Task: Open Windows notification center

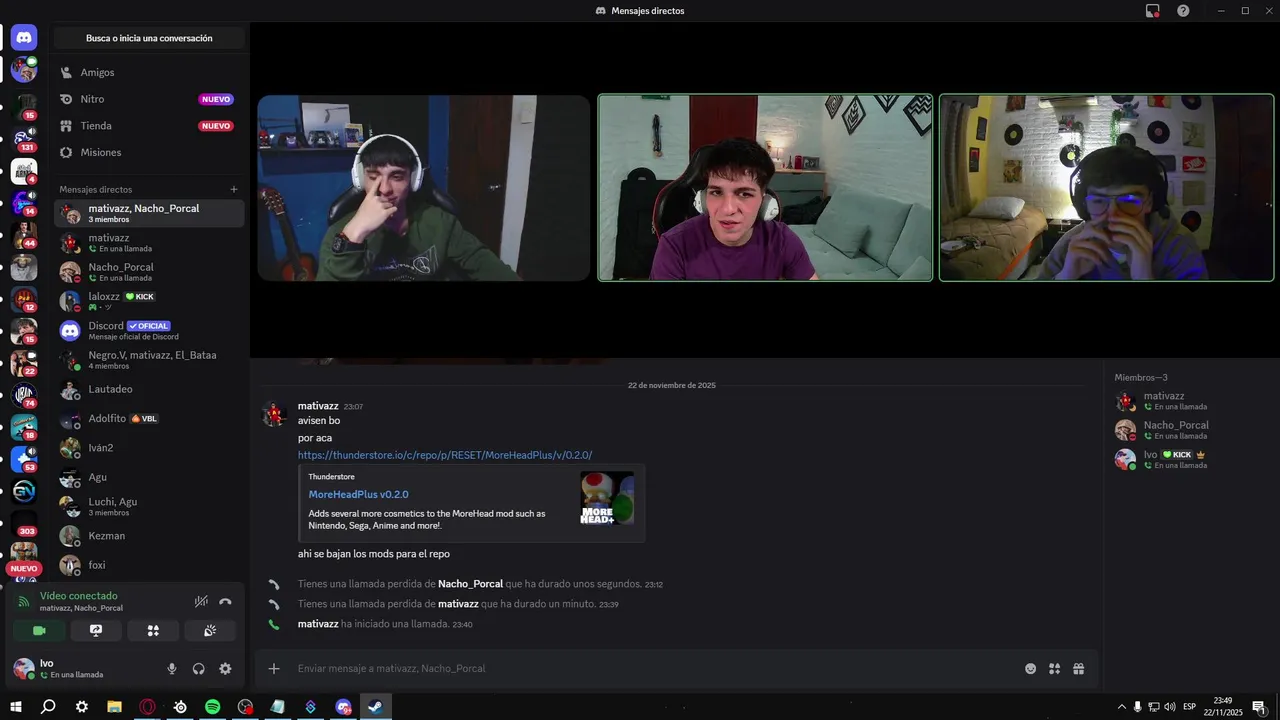Action: coord(1258,707)
